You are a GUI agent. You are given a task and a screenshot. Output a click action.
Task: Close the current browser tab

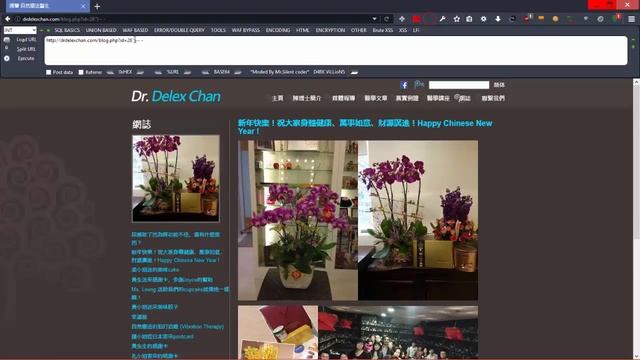click(x=83, y=6)
